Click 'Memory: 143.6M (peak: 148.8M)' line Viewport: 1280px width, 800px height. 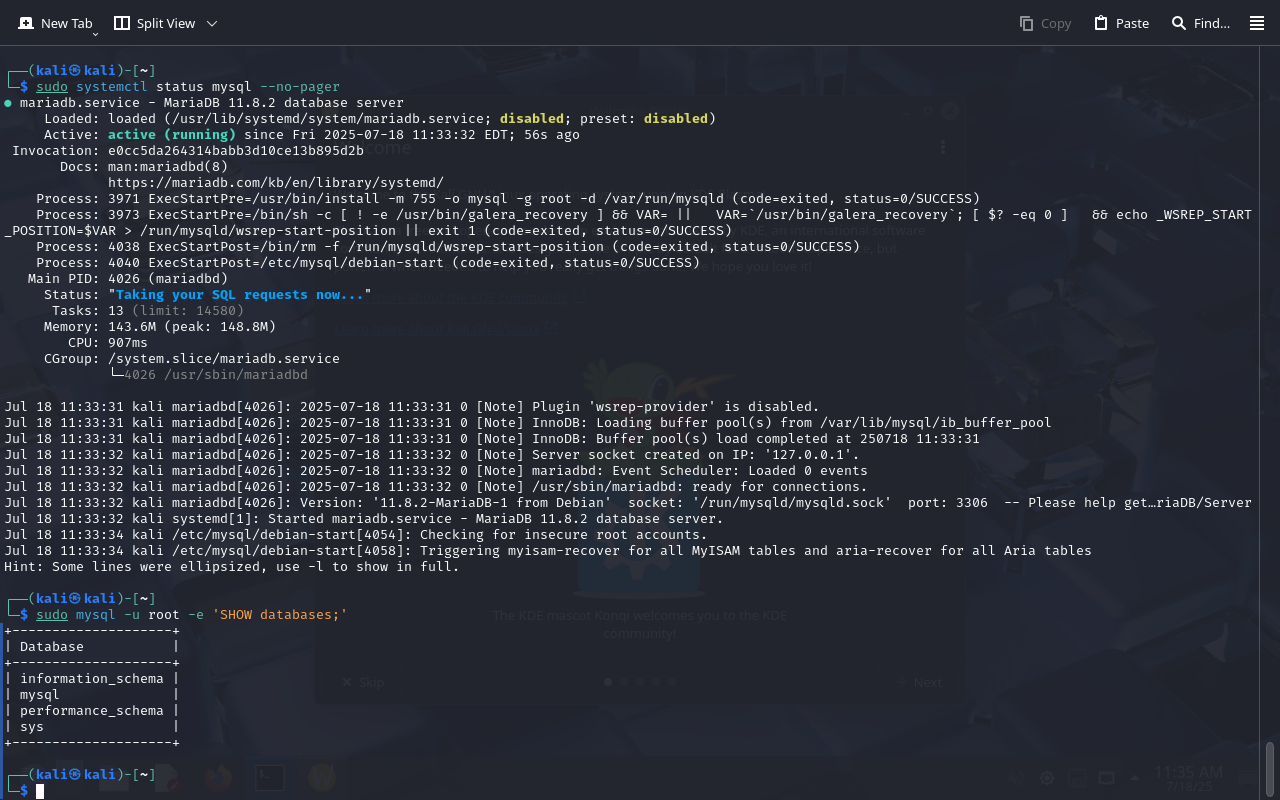click(160, 327)
